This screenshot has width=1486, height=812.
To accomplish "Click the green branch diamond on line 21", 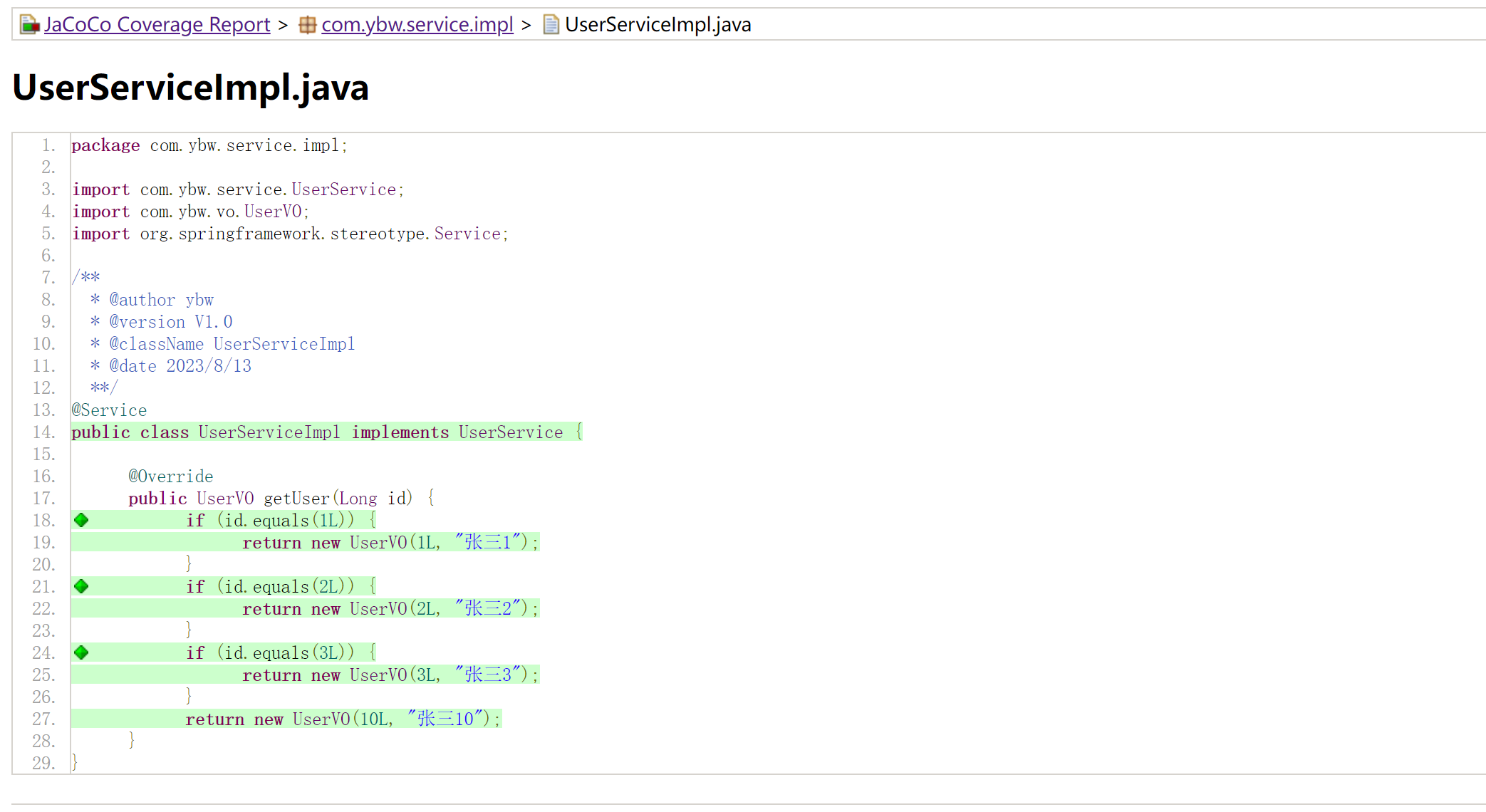I will coord(81,586).
